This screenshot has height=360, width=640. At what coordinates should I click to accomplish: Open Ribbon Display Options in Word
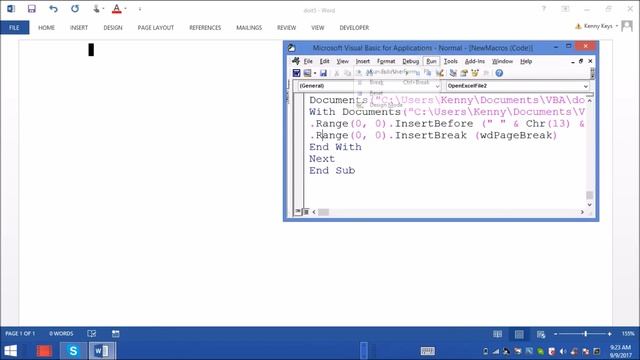(x=565, y=9)
